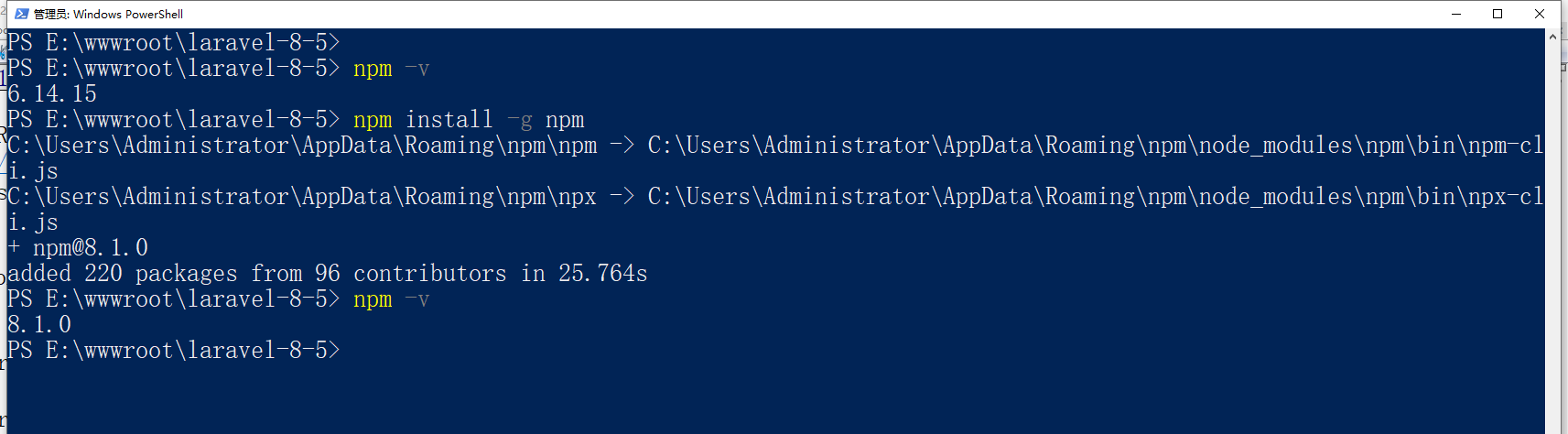
Task: Click the '8.1.0' version output line
Action: point(39,325)
